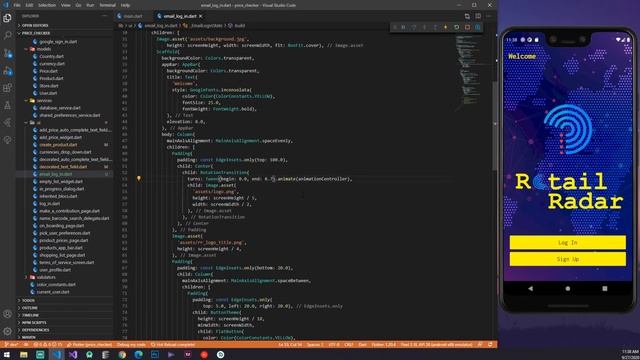
Task: Restart the debug session
Action: 456,27
